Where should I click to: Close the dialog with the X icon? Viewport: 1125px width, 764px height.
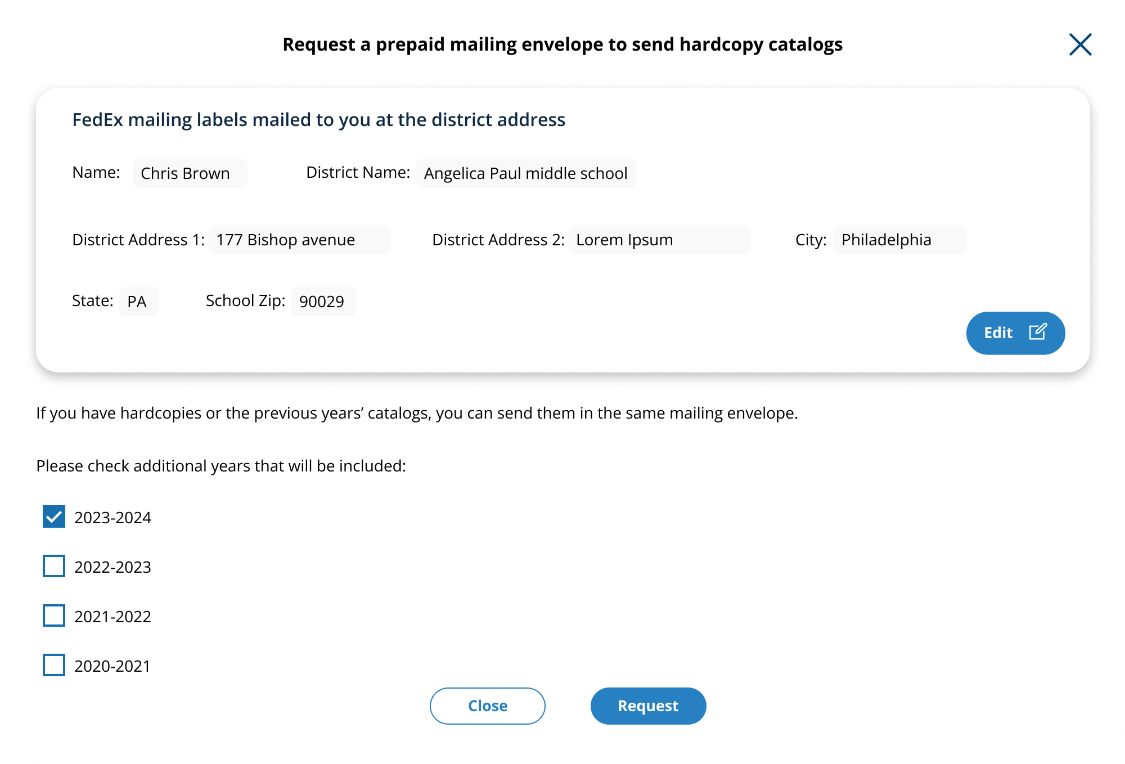tap(1080, 44)
